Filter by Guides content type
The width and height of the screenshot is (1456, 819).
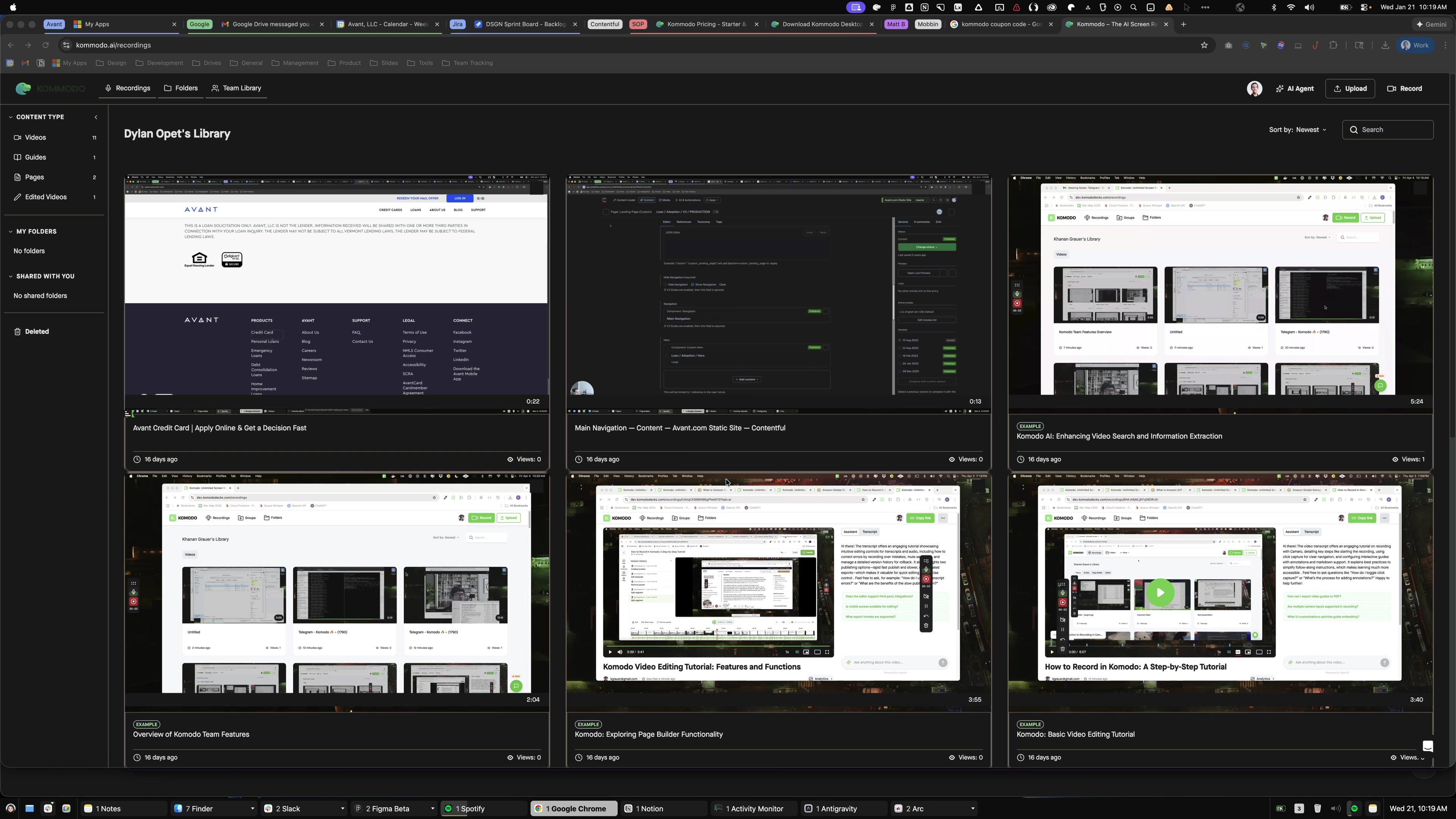coord(54,158)
